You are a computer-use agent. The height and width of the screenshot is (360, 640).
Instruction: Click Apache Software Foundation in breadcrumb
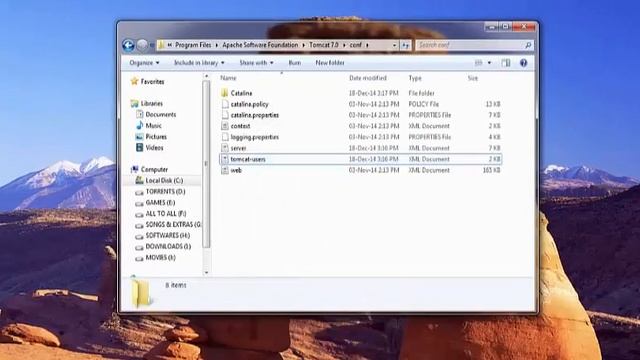coord(260,45)
